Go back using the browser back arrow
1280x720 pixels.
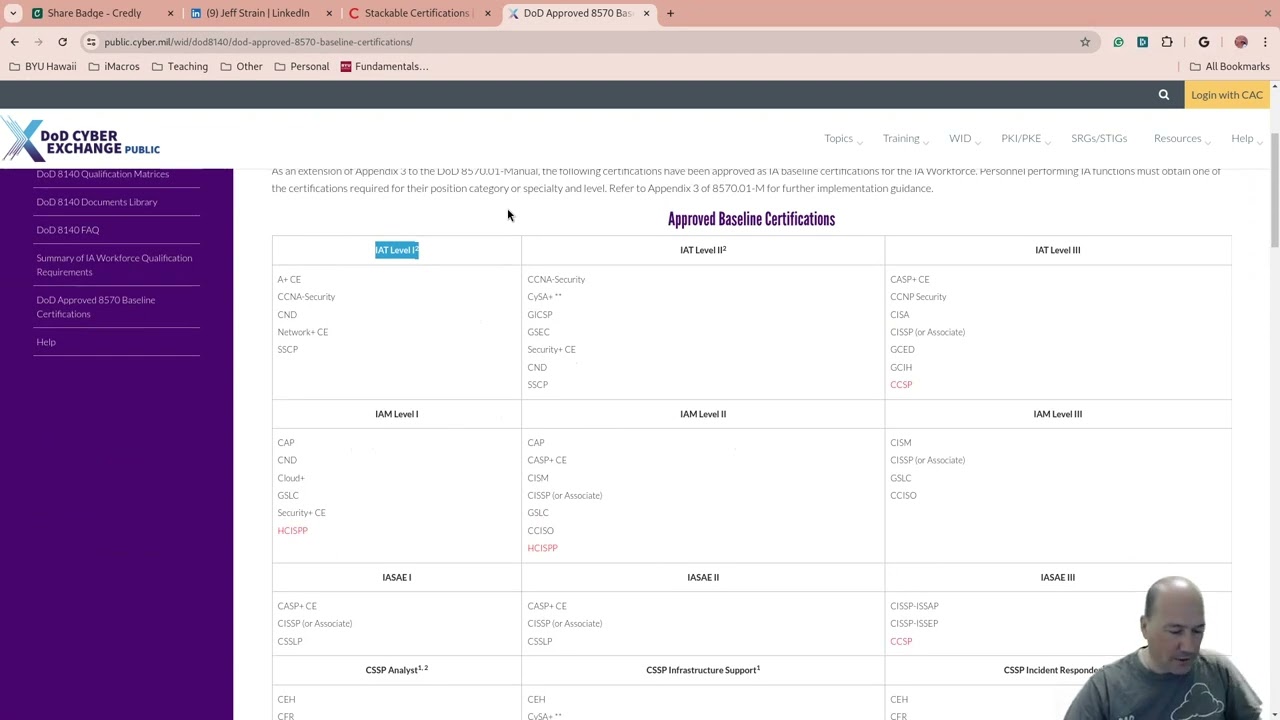[x=14, y=42]
